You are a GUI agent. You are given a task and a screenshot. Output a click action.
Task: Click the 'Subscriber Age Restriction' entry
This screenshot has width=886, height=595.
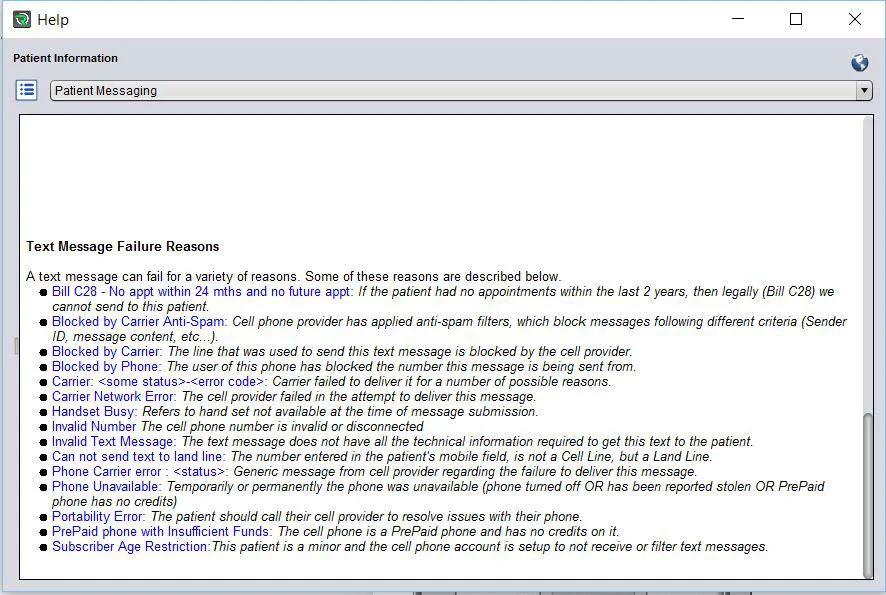coord(131,546)
